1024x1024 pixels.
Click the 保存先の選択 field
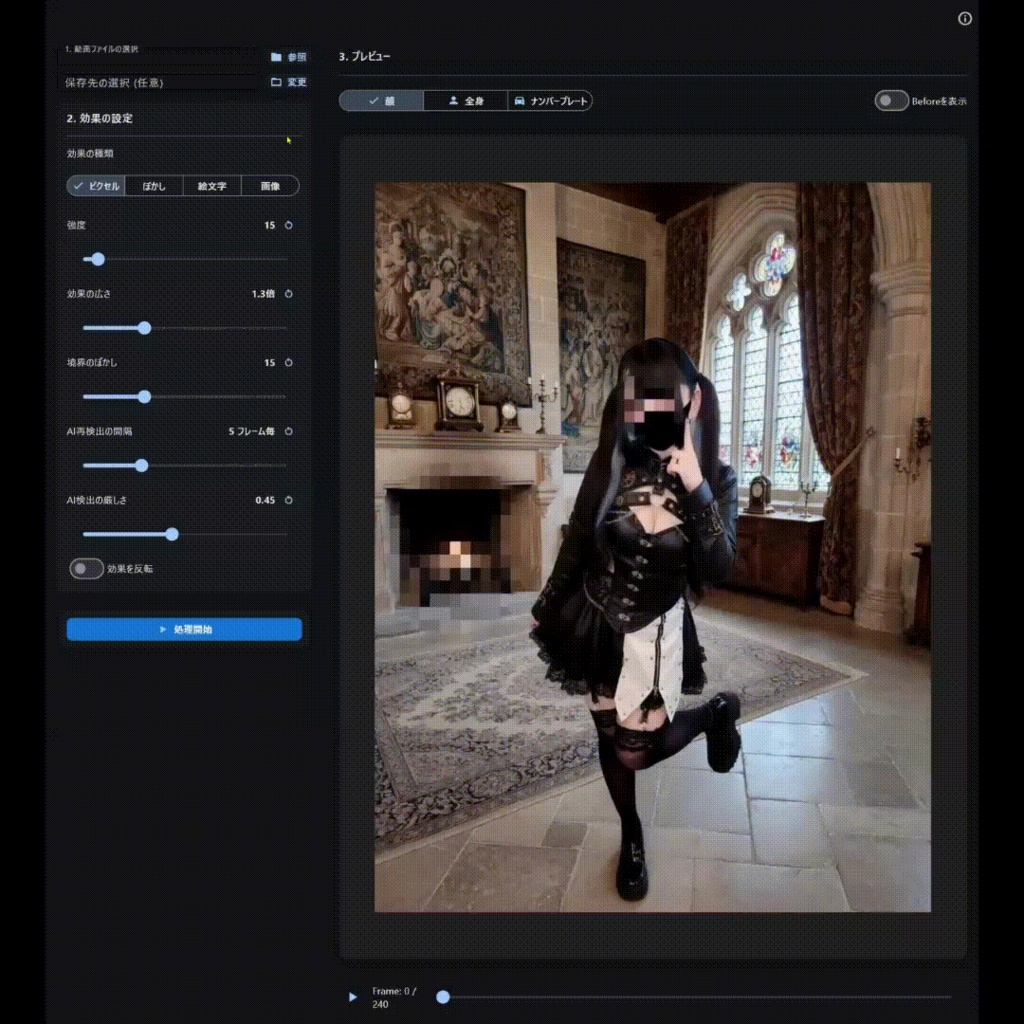159,82
